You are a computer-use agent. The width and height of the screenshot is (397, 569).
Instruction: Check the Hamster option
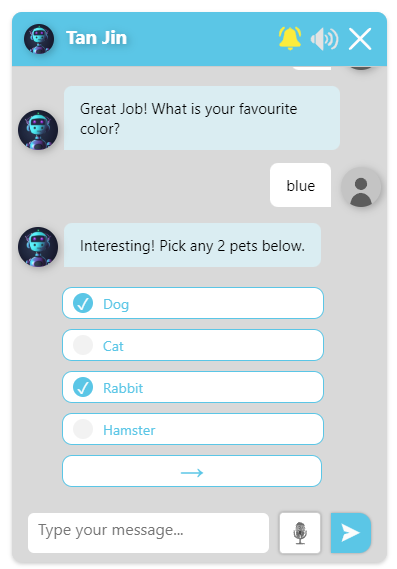[193, 429]
